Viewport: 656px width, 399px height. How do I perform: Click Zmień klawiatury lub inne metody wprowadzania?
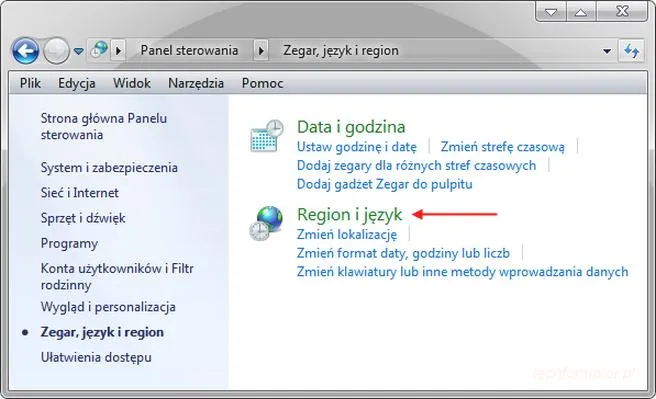point(462,272)
